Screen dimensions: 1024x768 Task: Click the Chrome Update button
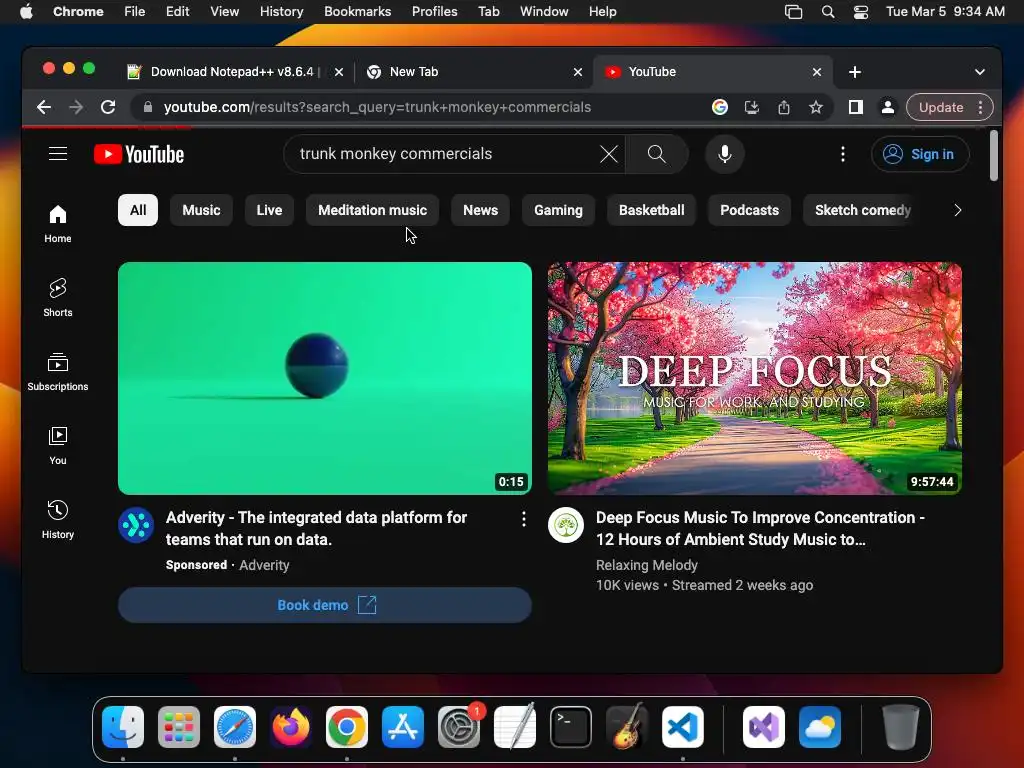click(941, 107)
